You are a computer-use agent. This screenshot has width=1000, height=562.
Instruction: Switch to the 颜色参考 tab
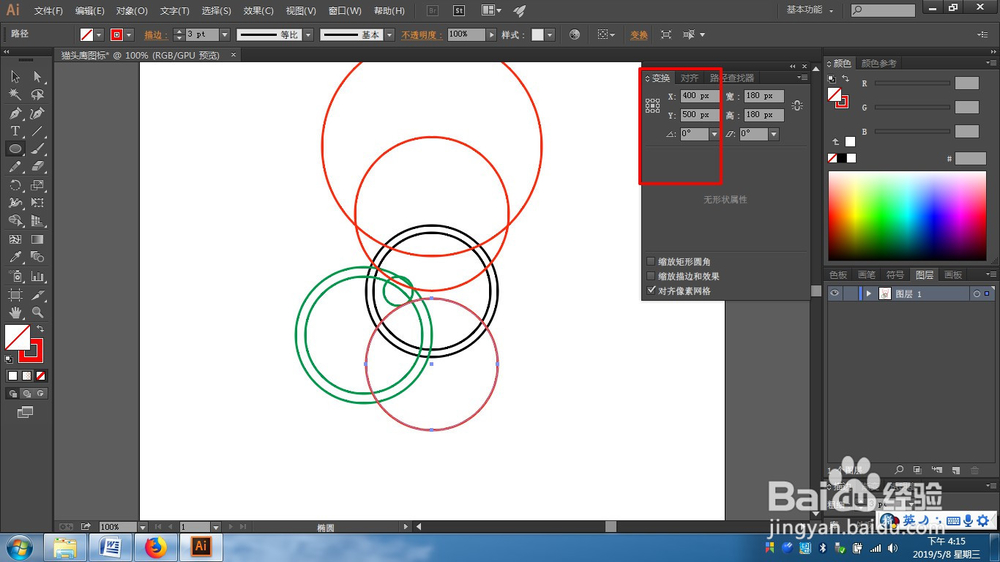tap(878, 63)
